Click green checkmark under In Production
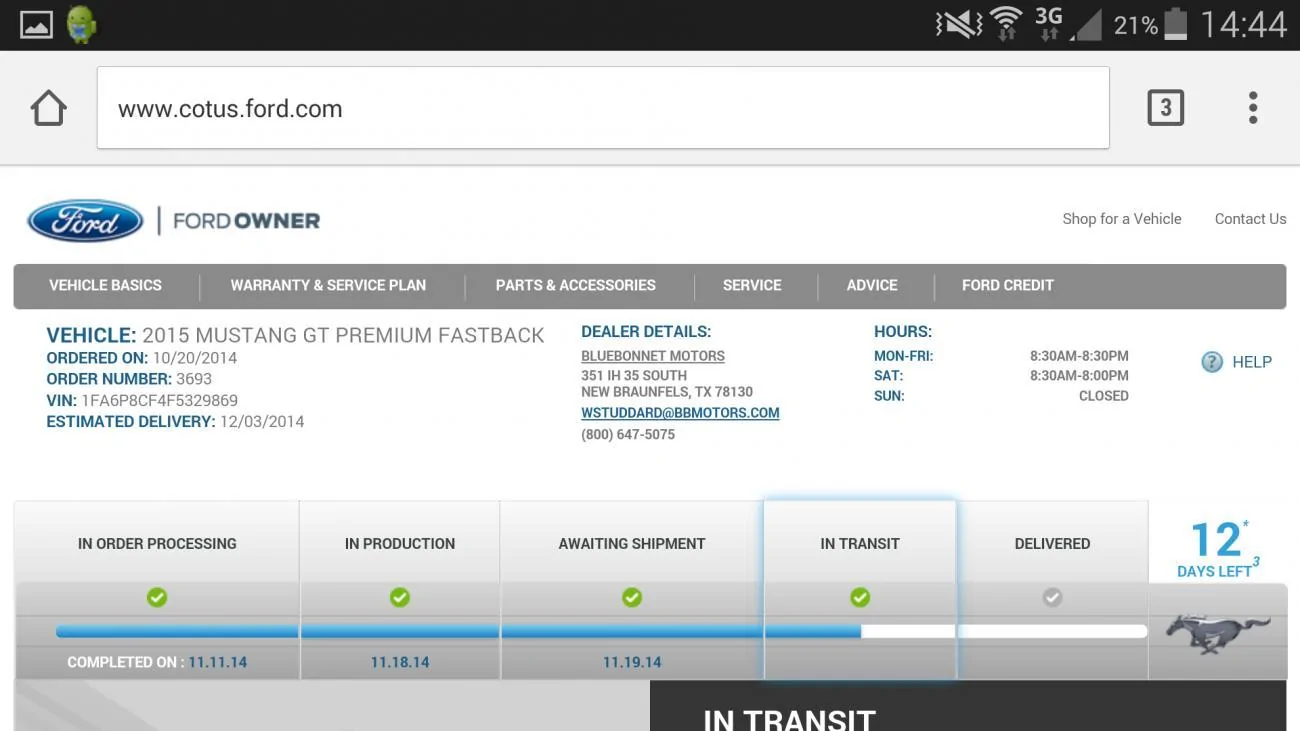Viewport: 1300px width, 731px height. point(400,597)
